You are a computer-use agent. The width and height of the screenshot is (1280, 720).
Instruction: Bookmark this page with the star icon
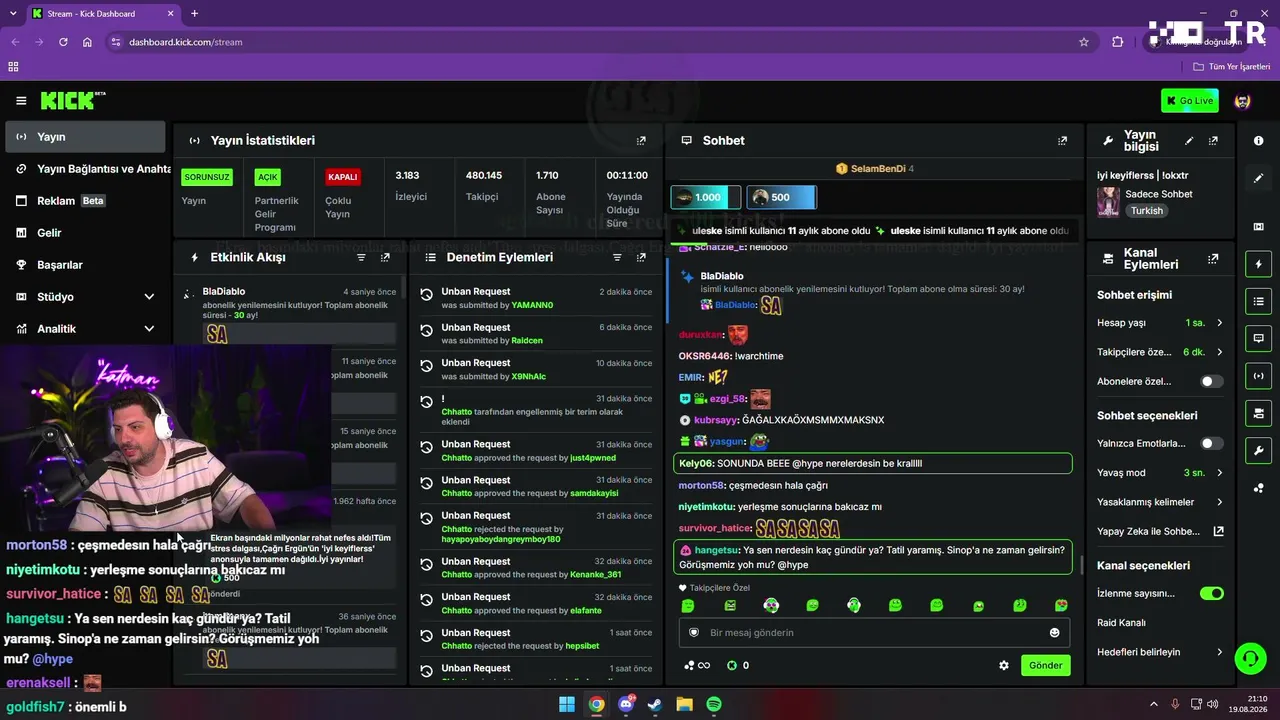(x=1084, y=42)
